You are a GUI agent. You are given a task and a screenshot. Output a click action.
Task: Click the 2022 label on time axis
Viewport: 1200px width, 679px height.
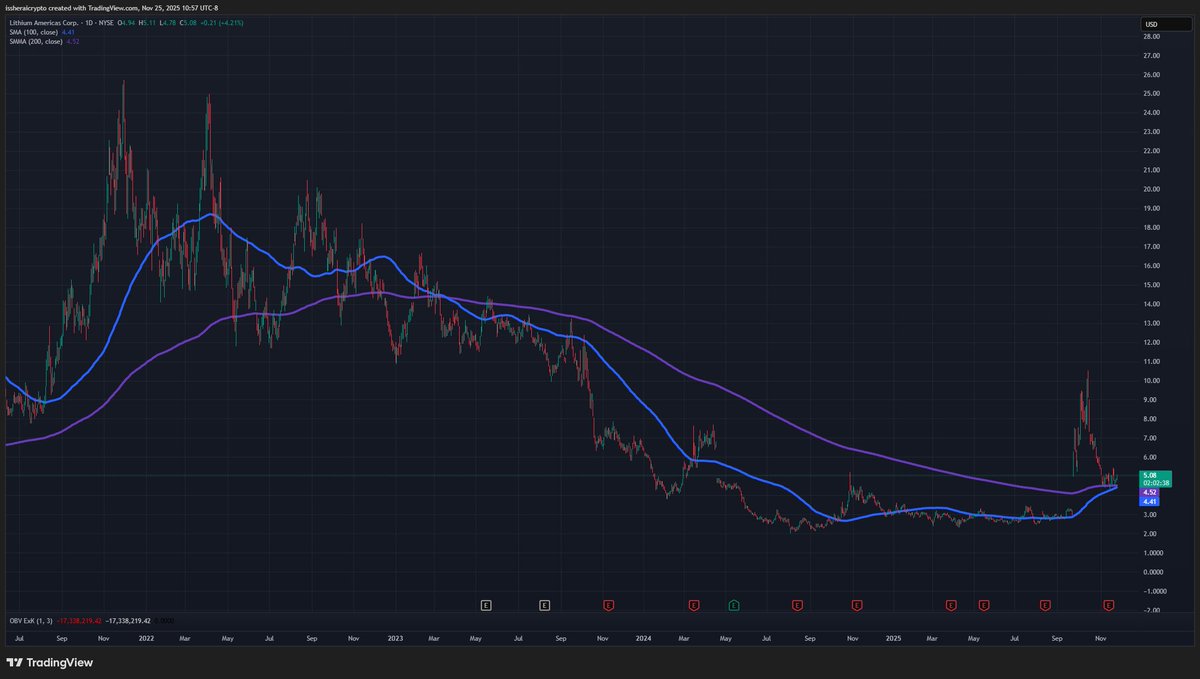pyautogui.click(x=146, y=636)
